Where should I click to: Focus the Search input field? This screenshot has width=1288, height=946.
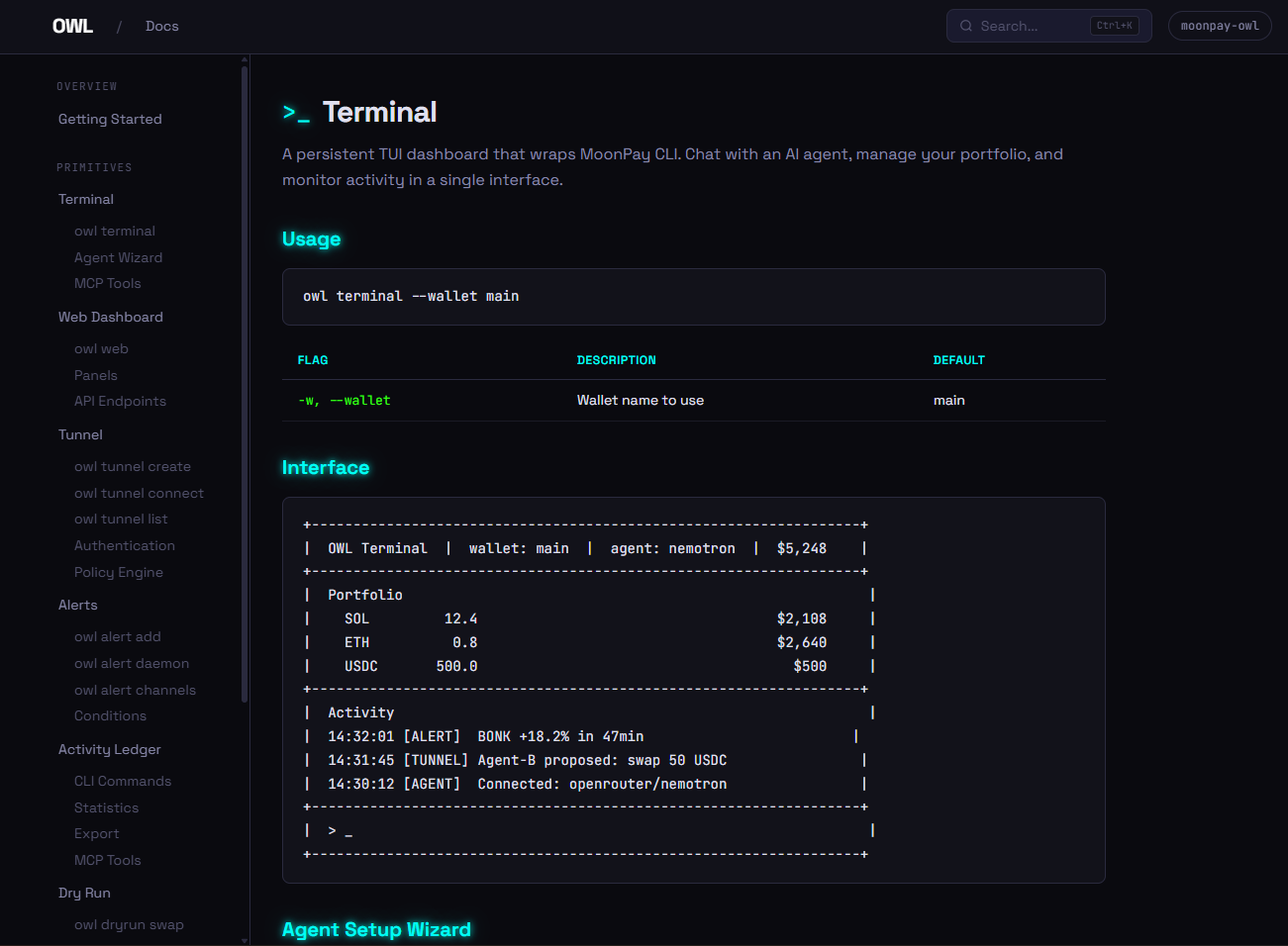[1048, 26]
